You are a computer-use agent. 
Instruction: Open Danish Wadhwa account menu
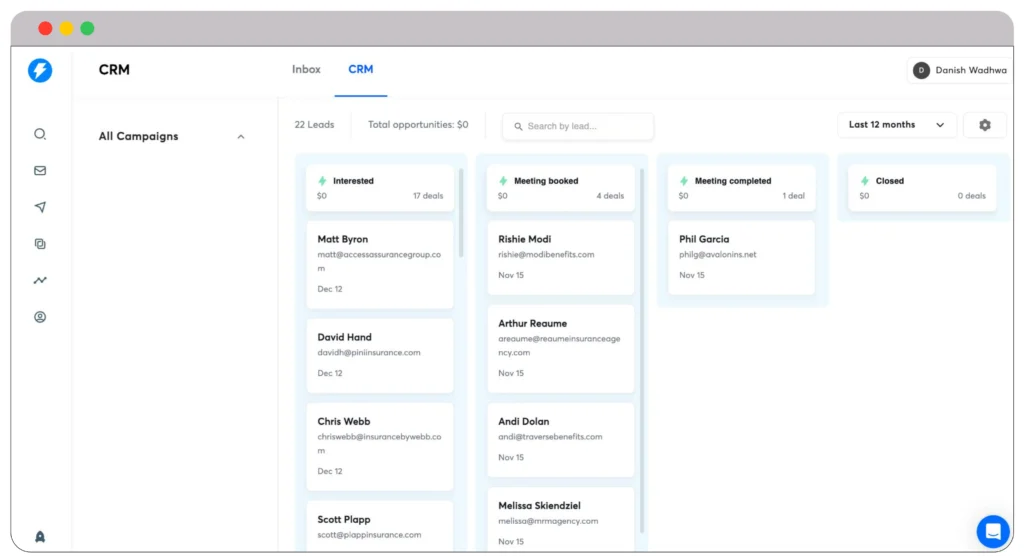960,70
